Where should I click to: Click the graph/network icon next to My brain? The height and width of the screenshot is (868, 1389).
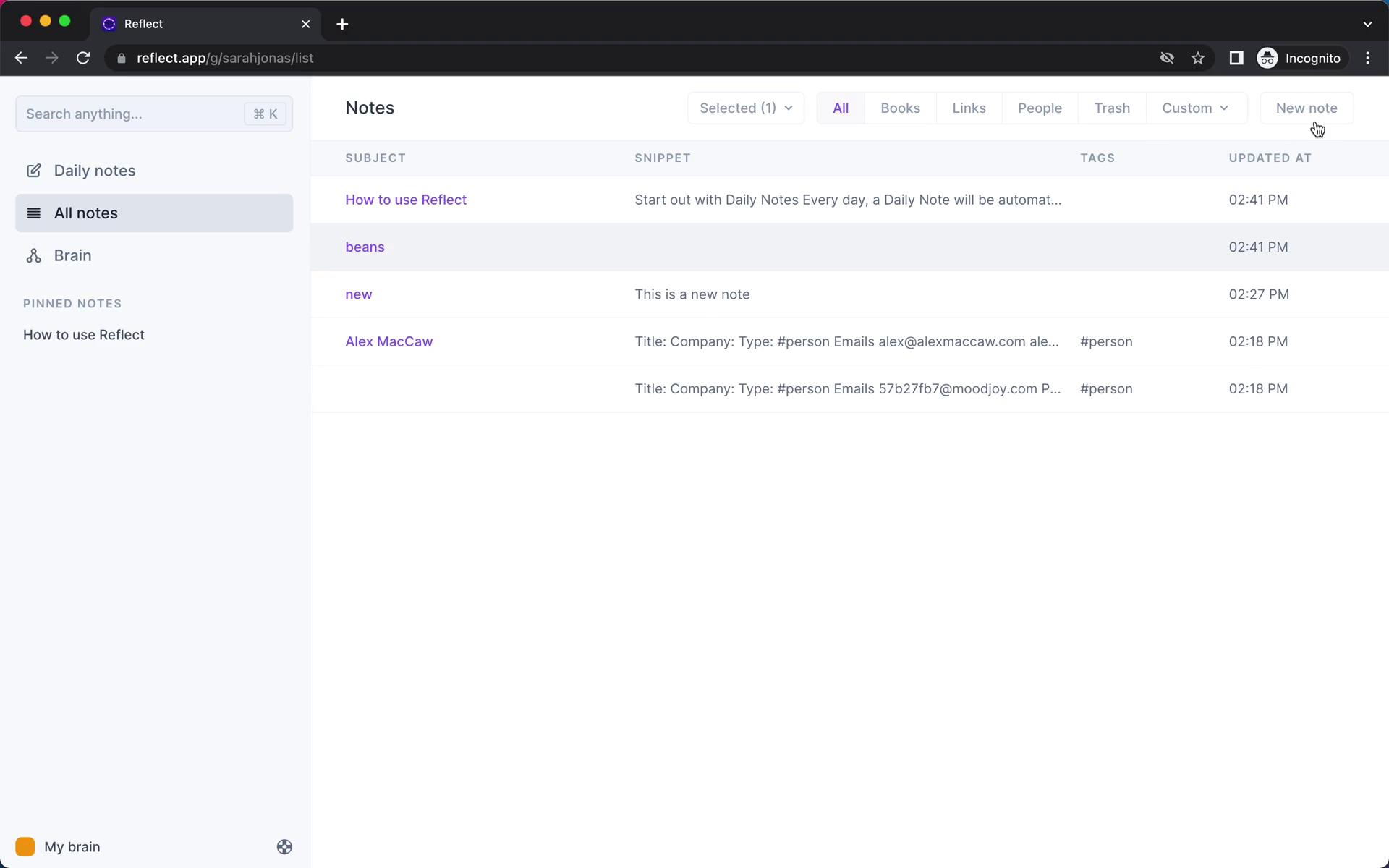[285, 846]
